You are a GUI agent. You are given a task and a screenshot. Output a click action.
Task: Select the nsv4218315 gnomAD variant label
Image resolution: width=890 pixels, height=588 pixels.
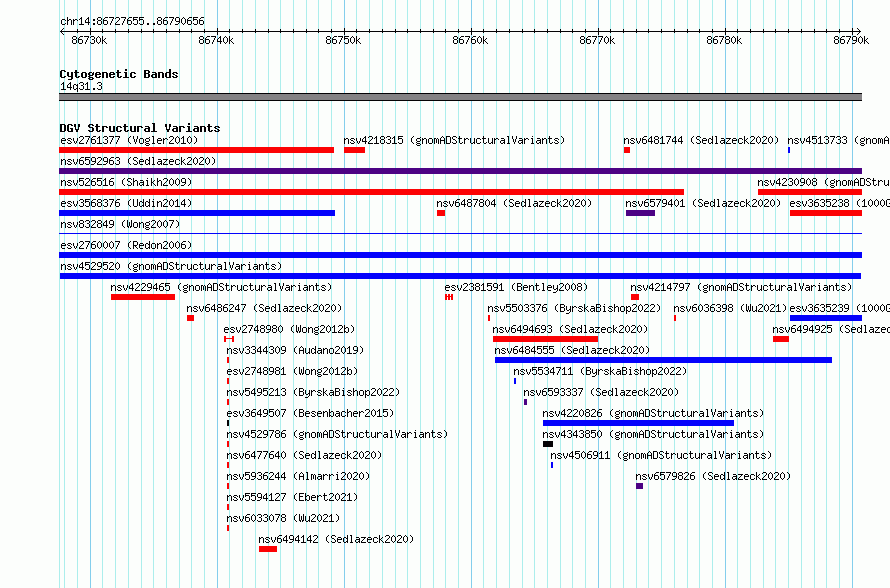point(454,140)
